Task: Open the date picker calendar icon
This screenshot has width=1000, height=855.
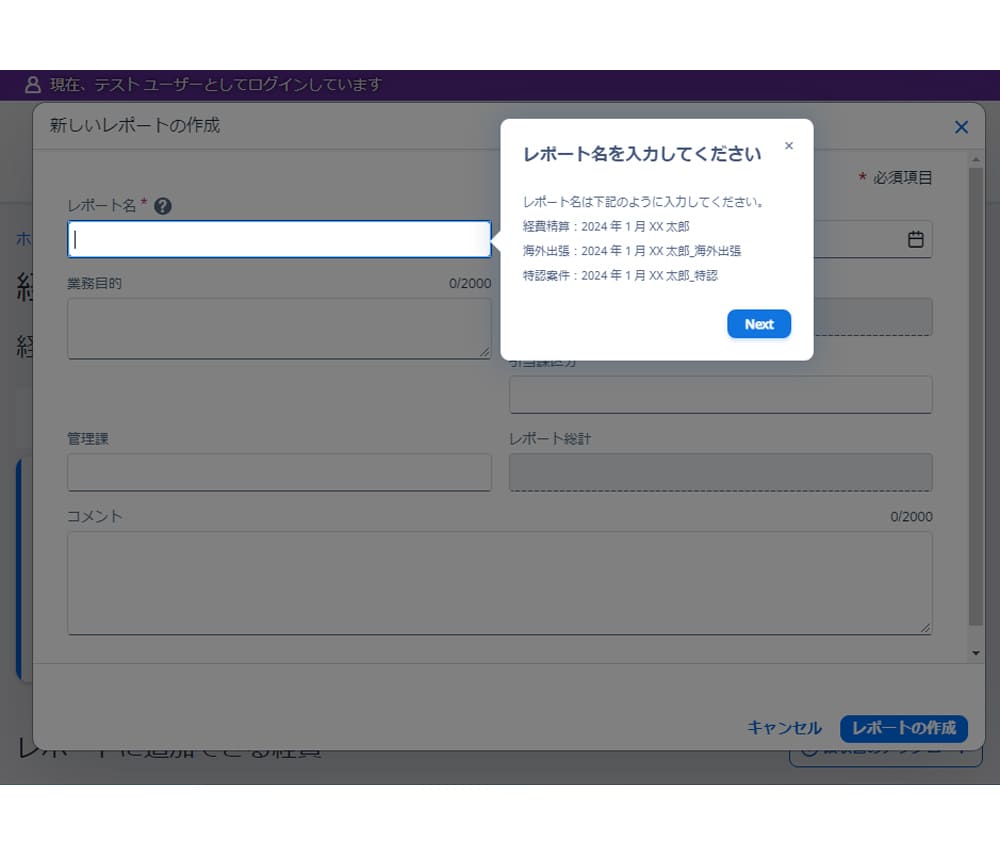Action: click(x=916, y=239)
